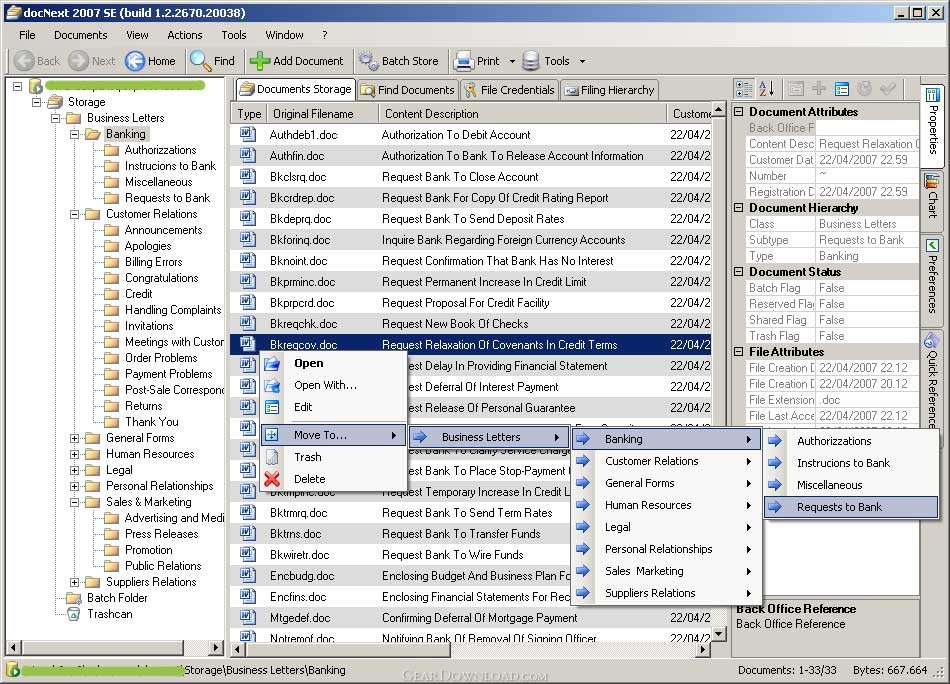Click the Trash bin icon in context menu

point(272,457)
